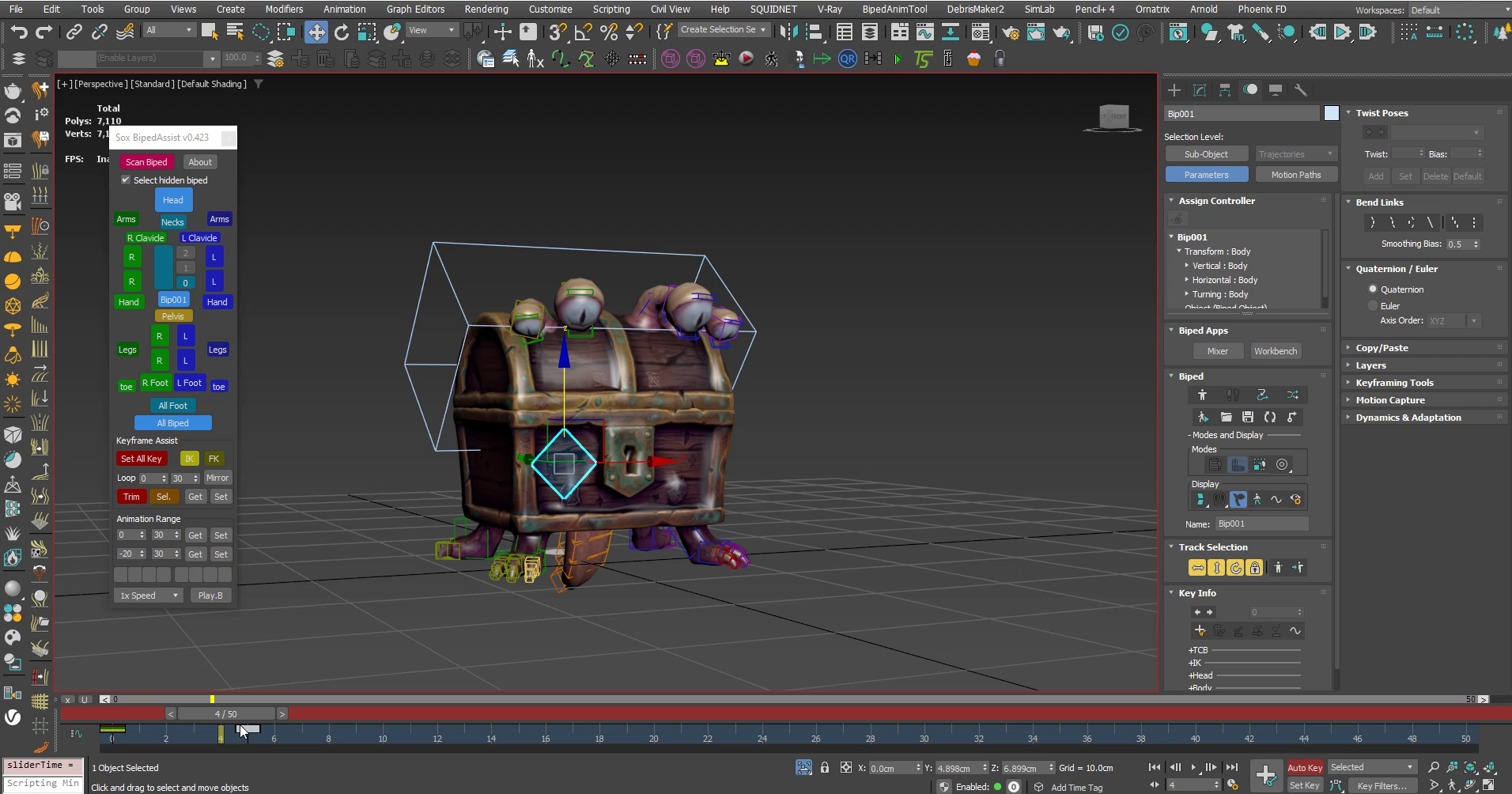Choose the Select and Move tool
1512x794 pixels.
[316, 32]
